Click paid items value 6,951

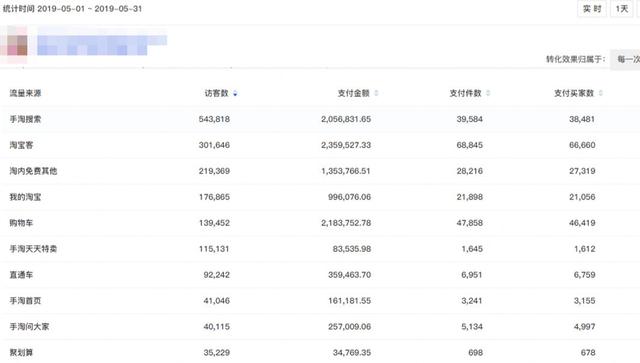click(472, 275)
